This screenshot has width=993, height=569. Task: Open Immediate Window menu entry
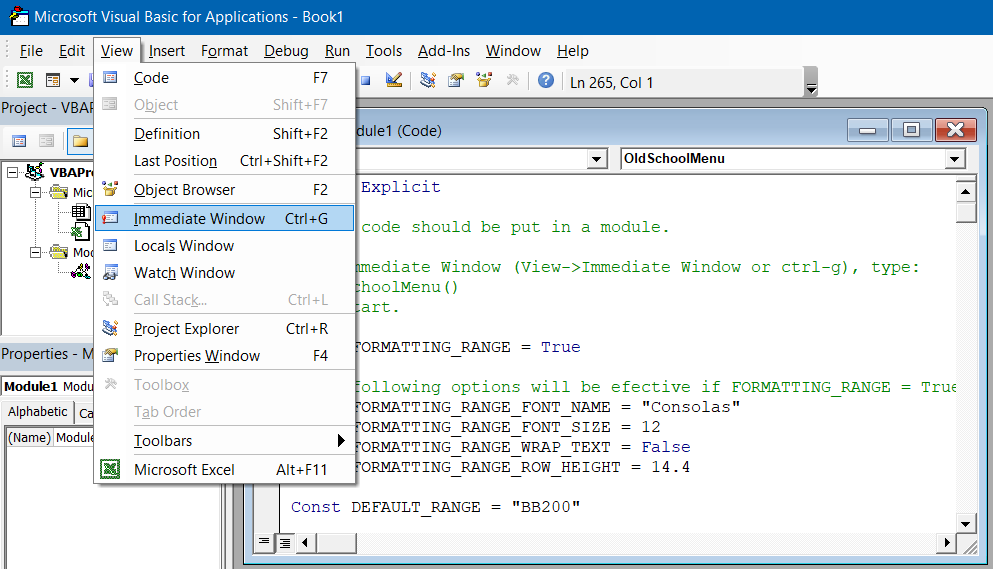click(x=225, y=218)
